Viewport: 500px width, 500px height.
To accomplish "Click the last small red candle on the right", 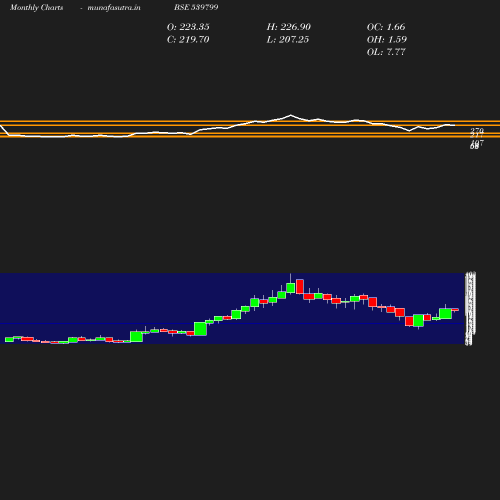I will pyautogui.click(x=455, y=310).
